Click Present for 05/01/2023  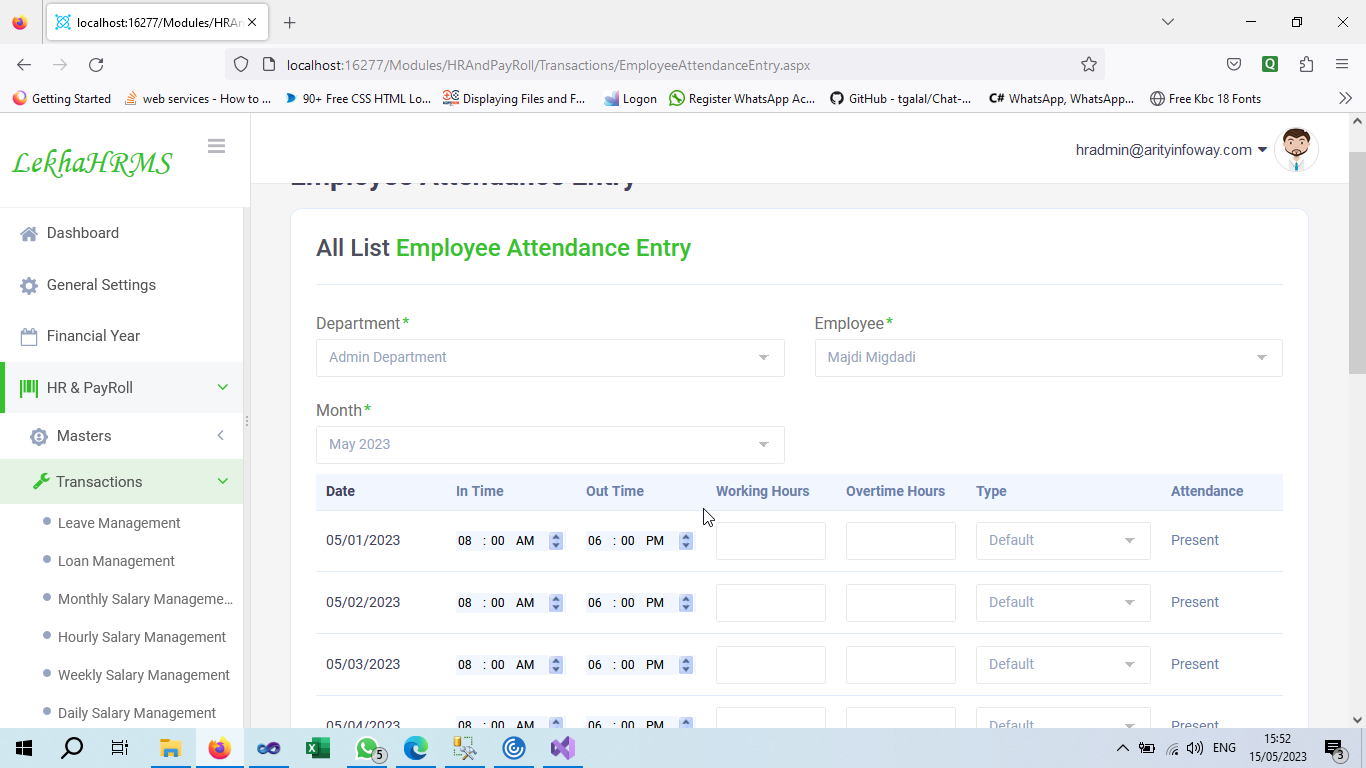click(x=1195, y=540)
